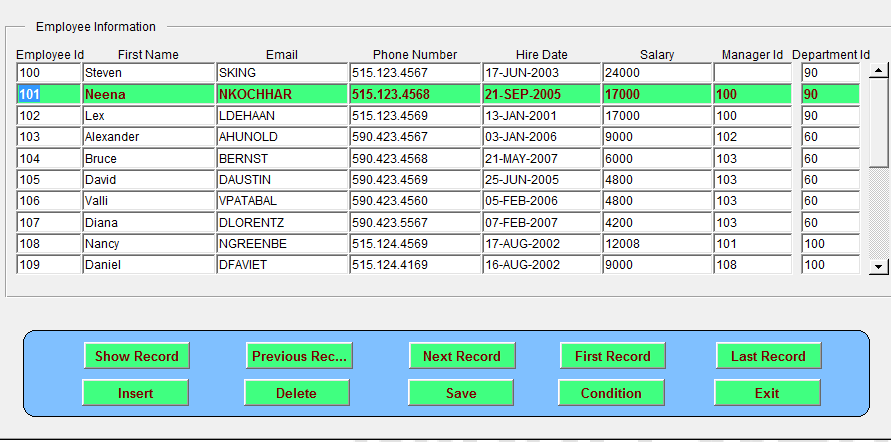Image resolution: width=891 pixels, height=442 pixels.
Task: Click phone number 515.124.4169
Action: 415,265
